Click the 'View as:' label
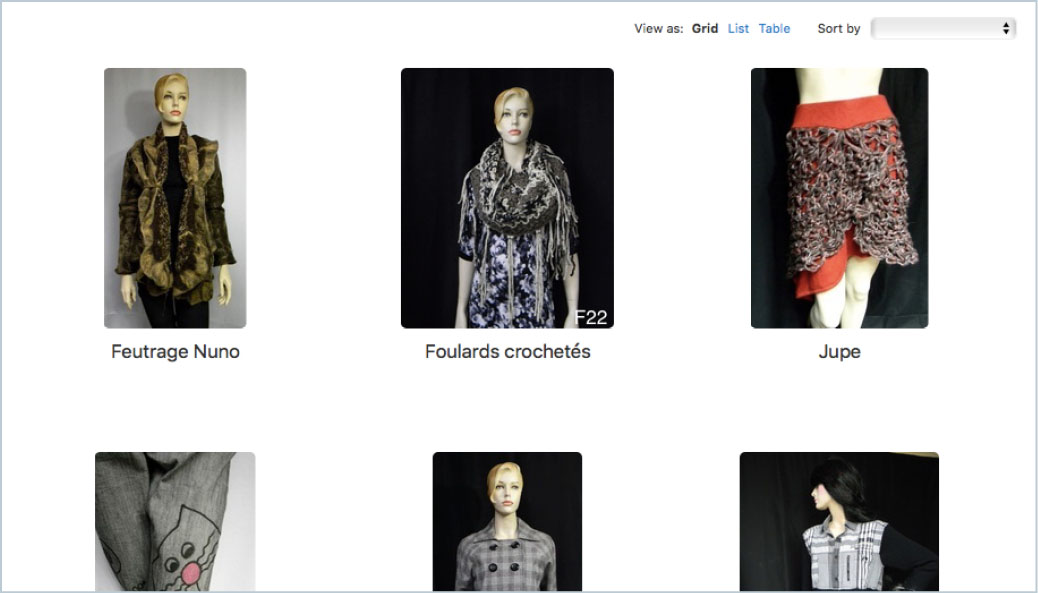The image size is (1038, 593). click(x=659, y=28)
